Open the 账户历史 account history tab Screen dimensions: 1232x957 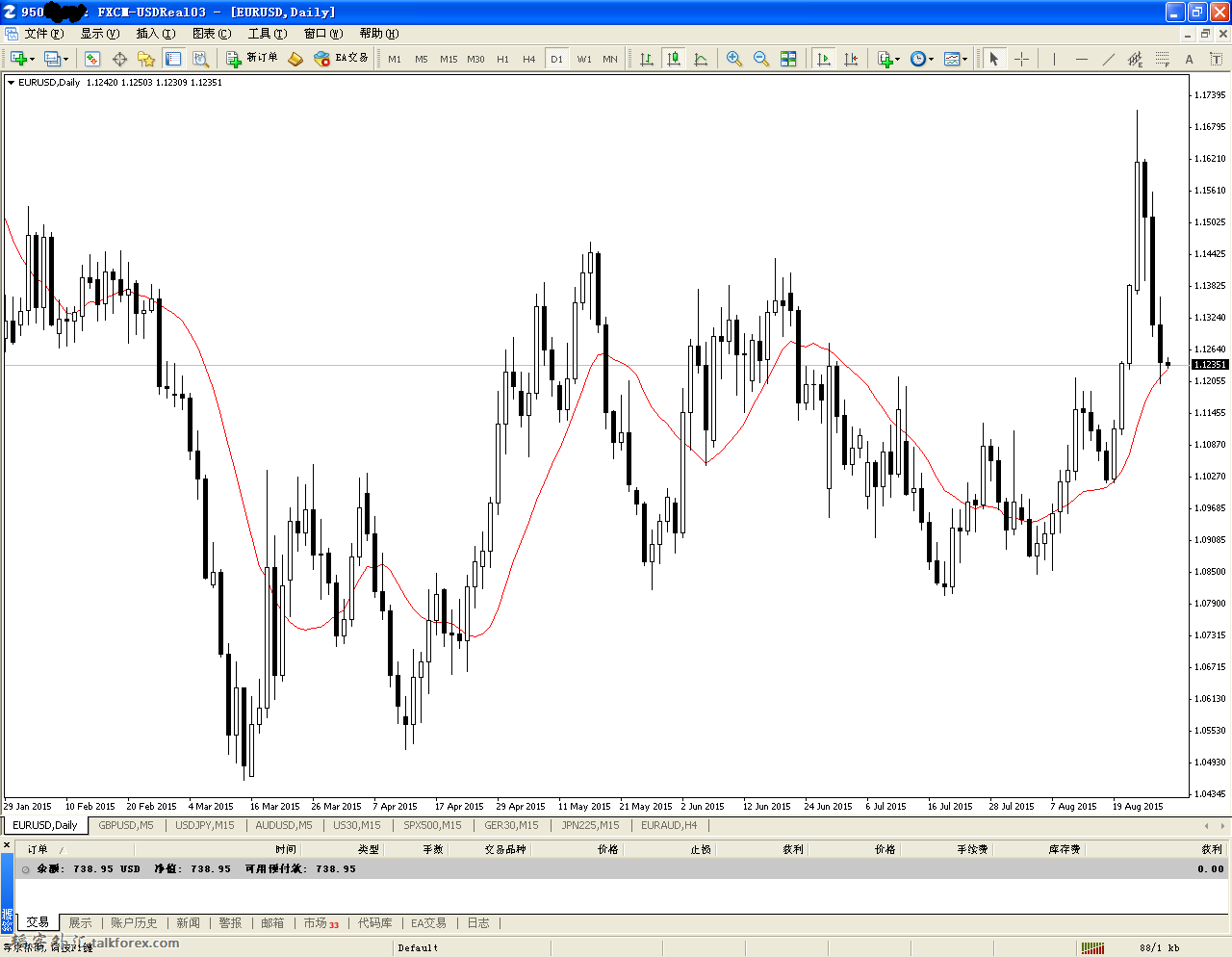tap(134, 923)
